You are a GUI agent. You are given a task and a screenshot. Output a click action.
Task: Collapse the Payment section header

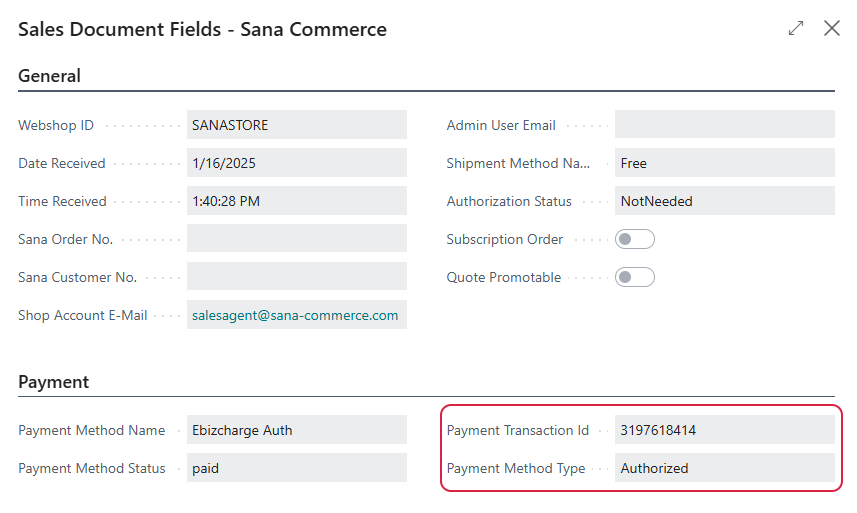click(x=54, y=382)
